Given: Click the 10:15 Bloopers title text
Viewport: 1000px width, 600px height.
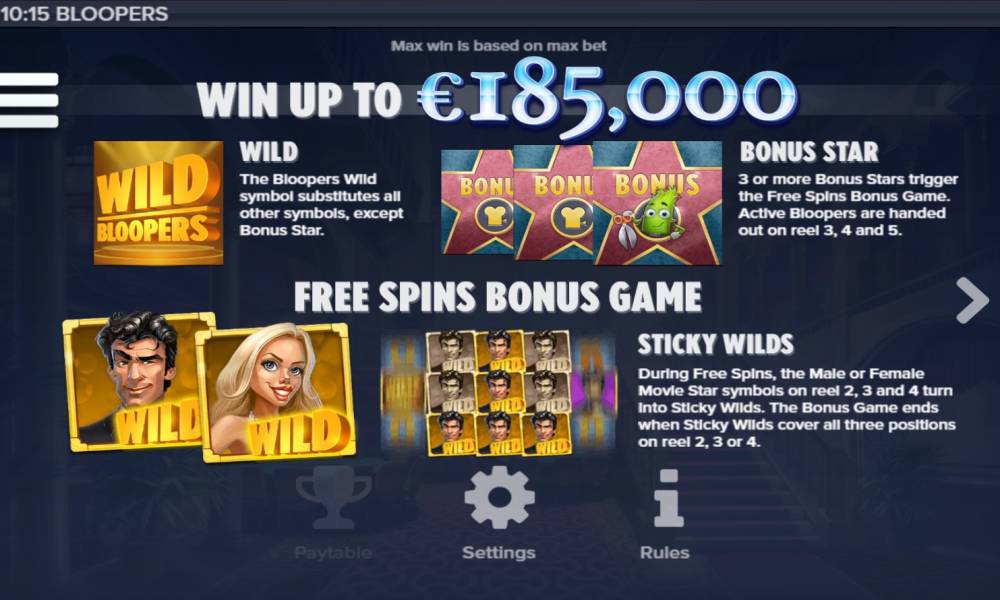Looking at the screenshot, I should tap(84, 13).
